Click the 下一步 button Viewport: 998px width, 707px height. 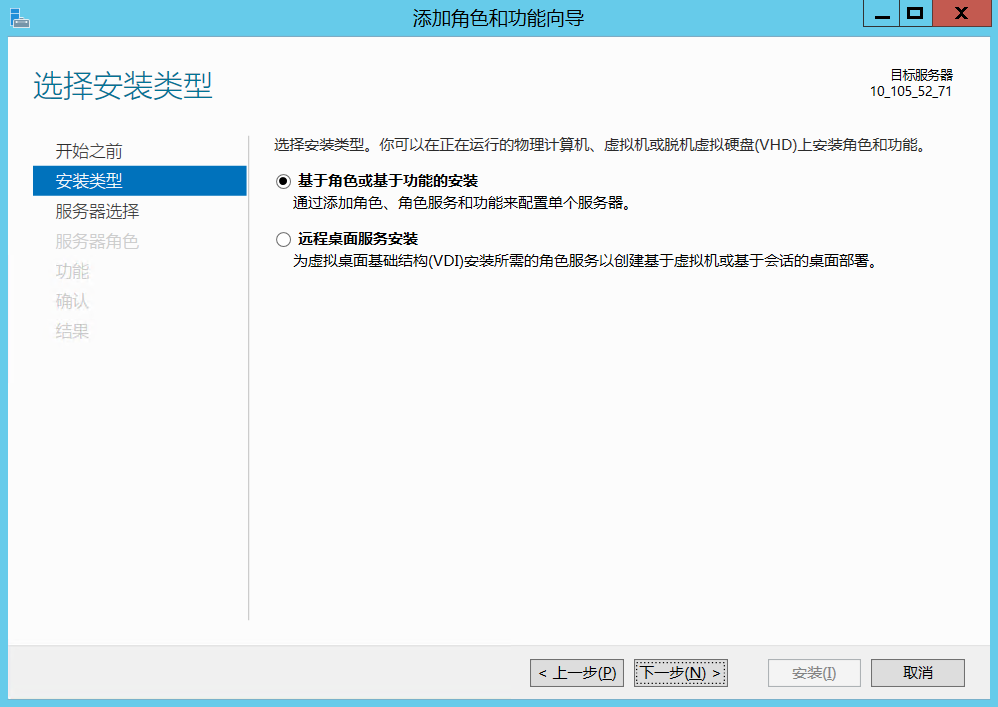tap(680, 672)
